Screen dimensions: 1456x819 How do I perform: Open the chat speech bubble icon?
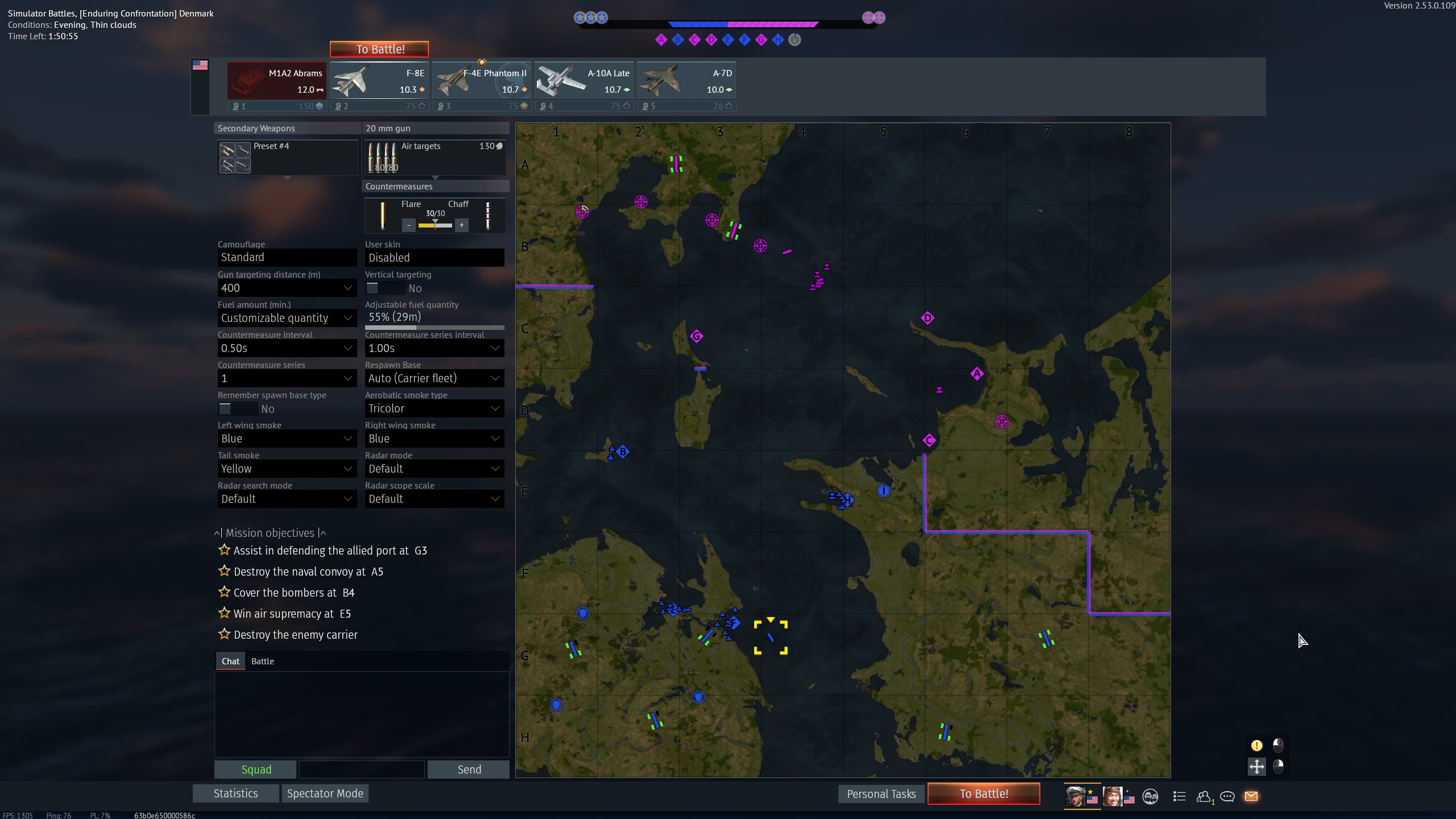[1227, 796]
